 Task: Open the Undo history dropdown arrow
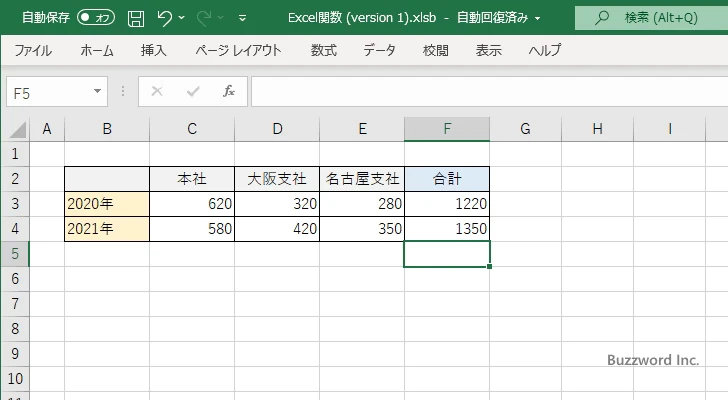click(x=182, y=18)
